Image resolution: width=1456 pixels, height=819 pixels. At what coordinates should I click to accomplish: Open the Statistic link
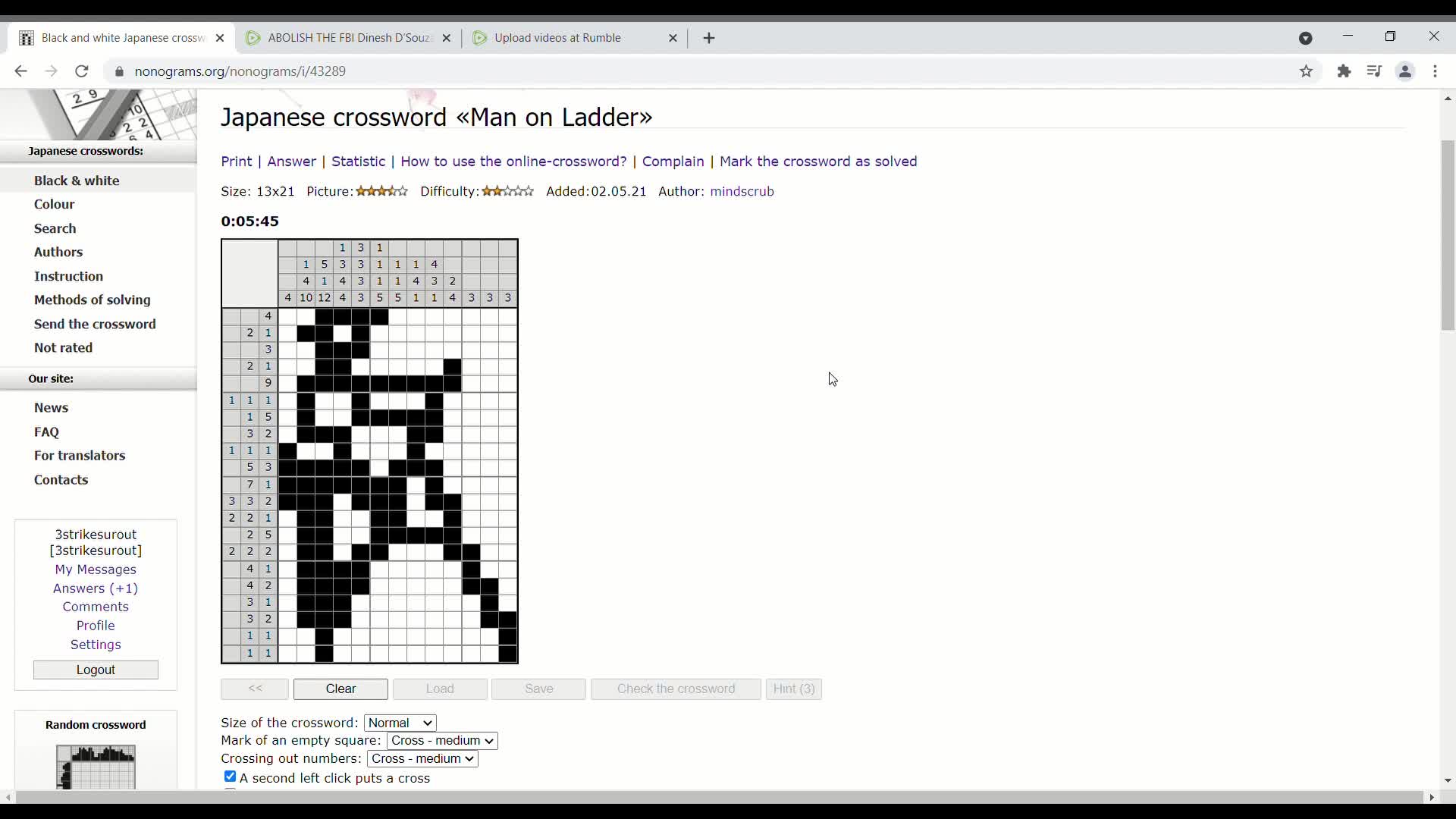(358, 162)
